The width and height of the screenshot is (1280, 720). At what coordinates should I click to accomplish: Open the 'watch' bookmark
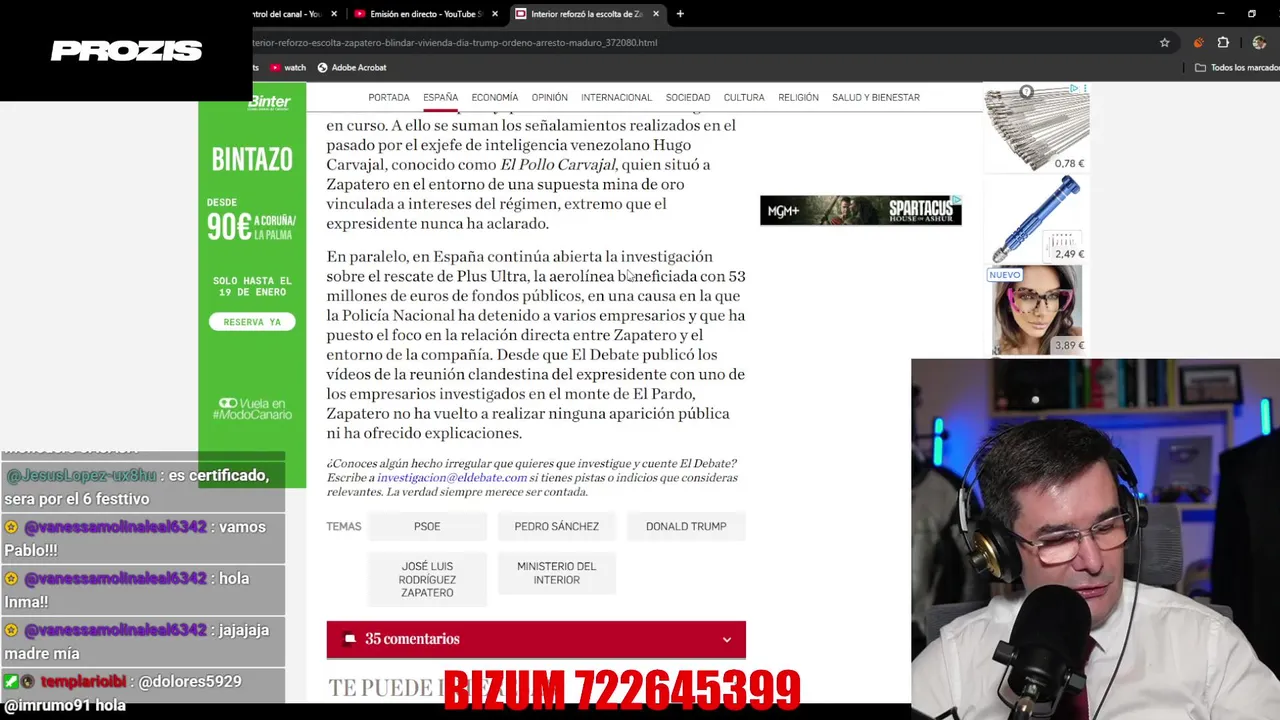pyautogui.click(x=288, y=67)
